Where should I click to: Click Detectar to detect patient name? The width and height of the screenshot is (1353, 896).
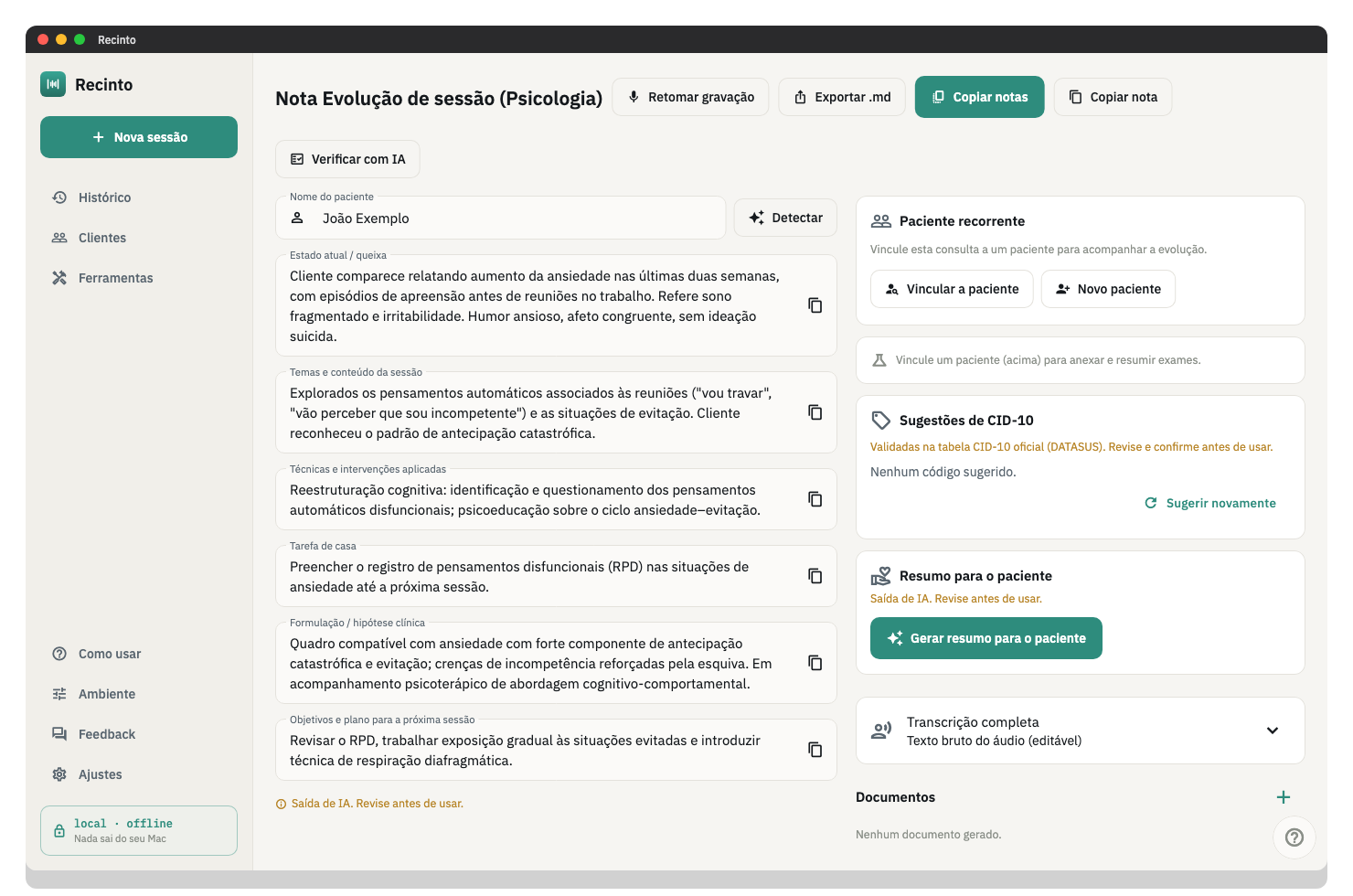point(785,218)
